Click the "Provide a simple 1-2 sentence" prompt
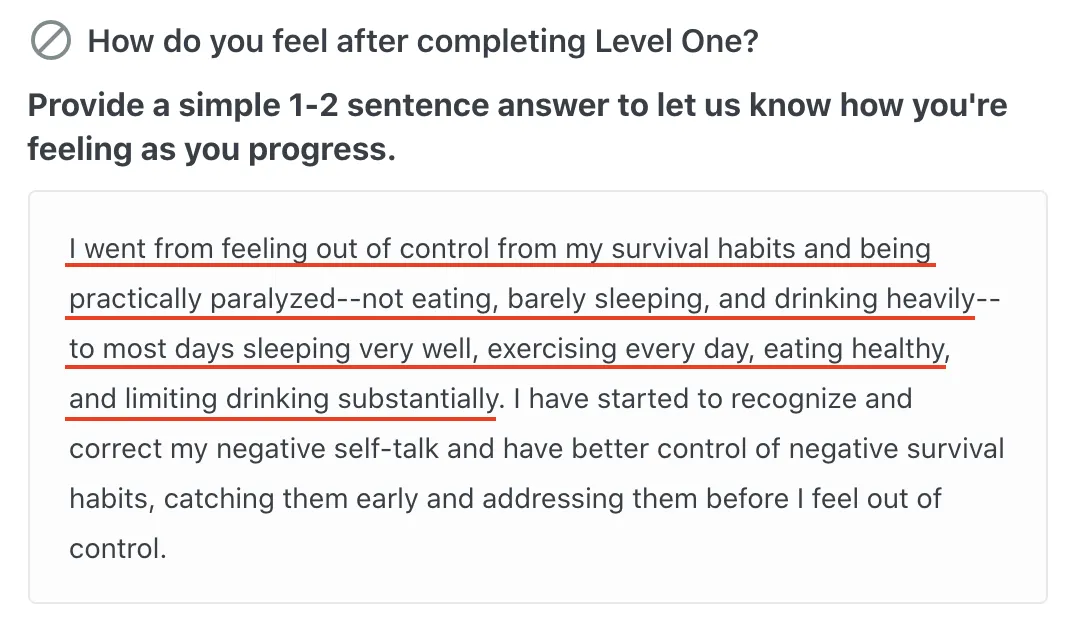The height and width of the screenshot is (632, 1072). (x=517, y=127)
